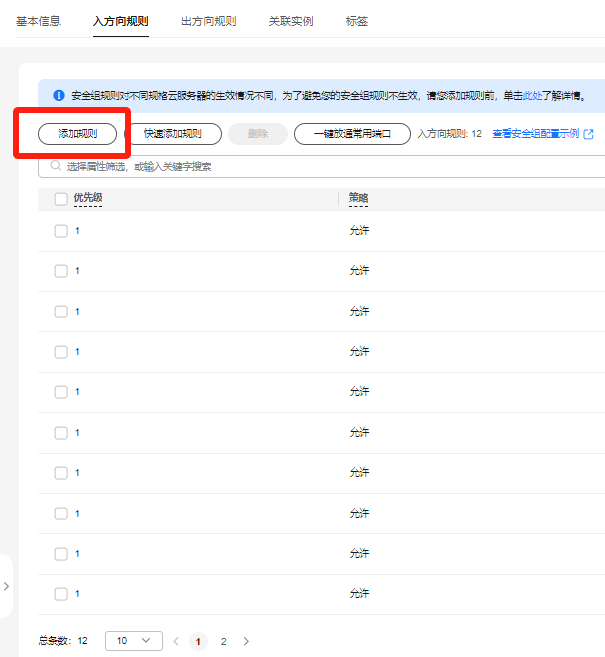Focus the attribute filter search field
Viewport: 605px width, 657px height.
(x=321, y=166)
